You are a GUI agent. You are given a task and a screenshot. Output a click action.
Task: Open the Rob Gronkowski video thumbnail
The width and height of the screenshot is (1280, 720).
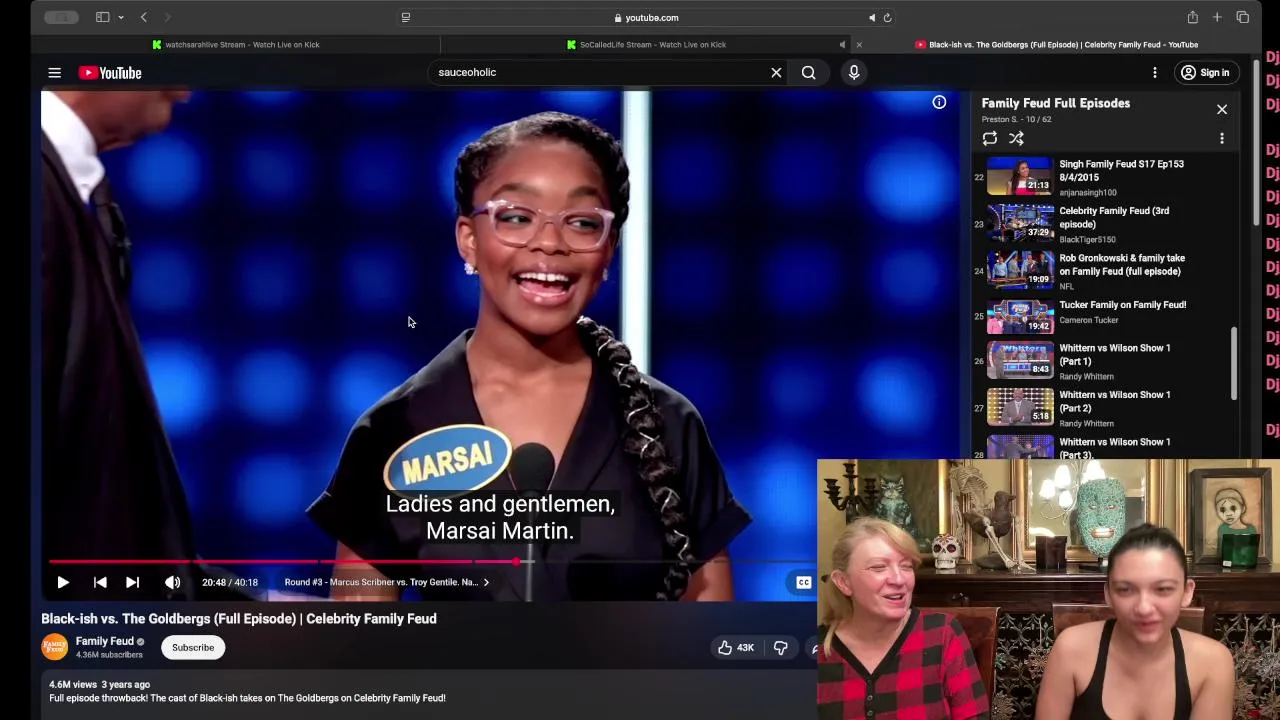[x=1020, y=270]
